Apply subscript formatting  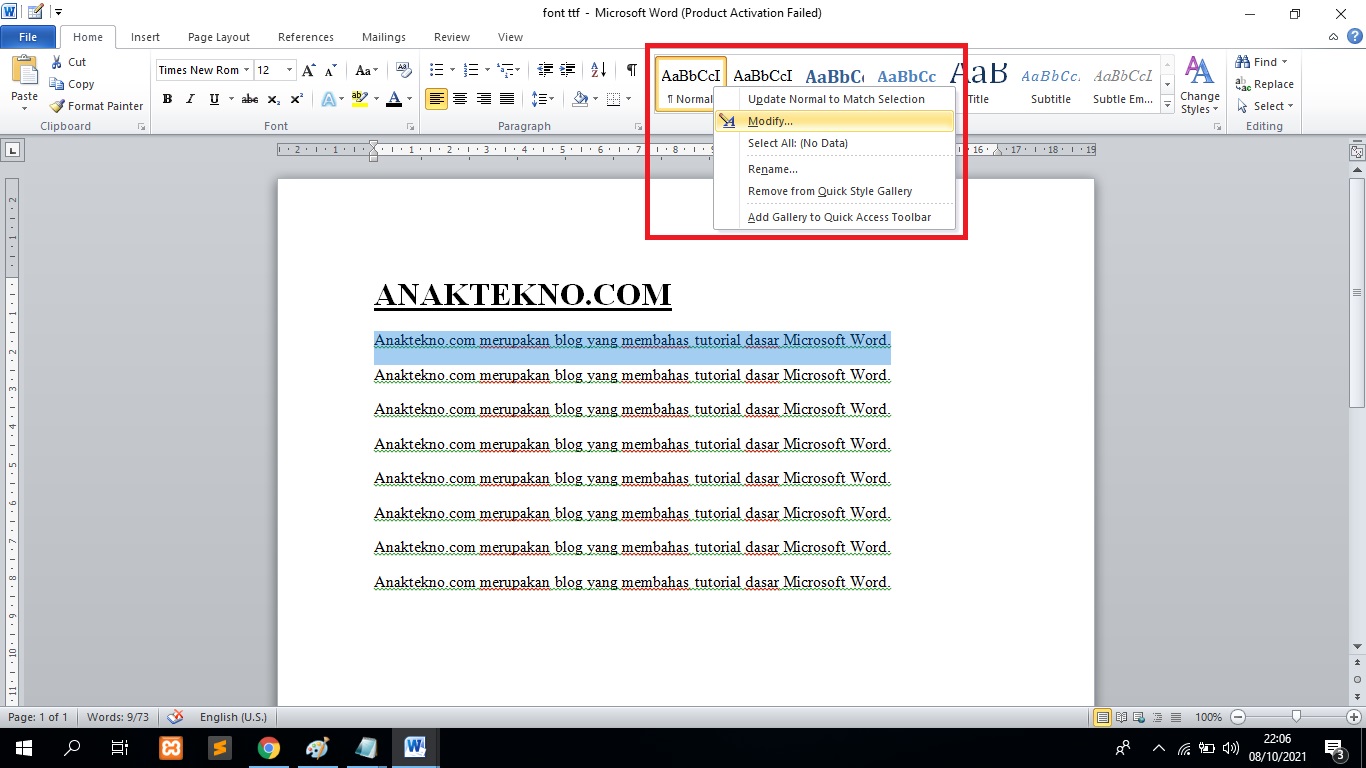[274, 99]
